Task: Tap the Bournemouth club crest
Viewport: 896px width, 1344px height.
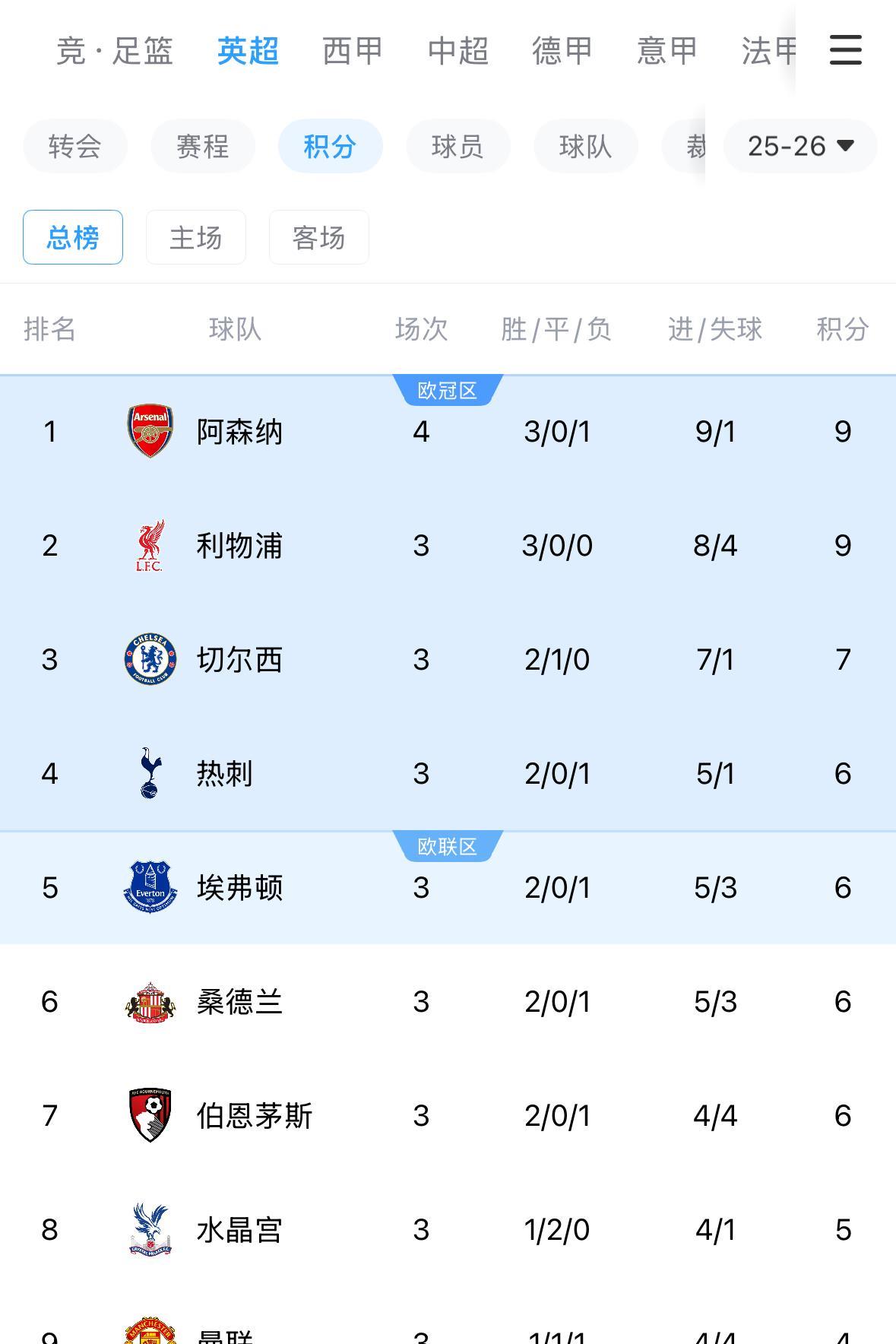Action: [150, 1115]
